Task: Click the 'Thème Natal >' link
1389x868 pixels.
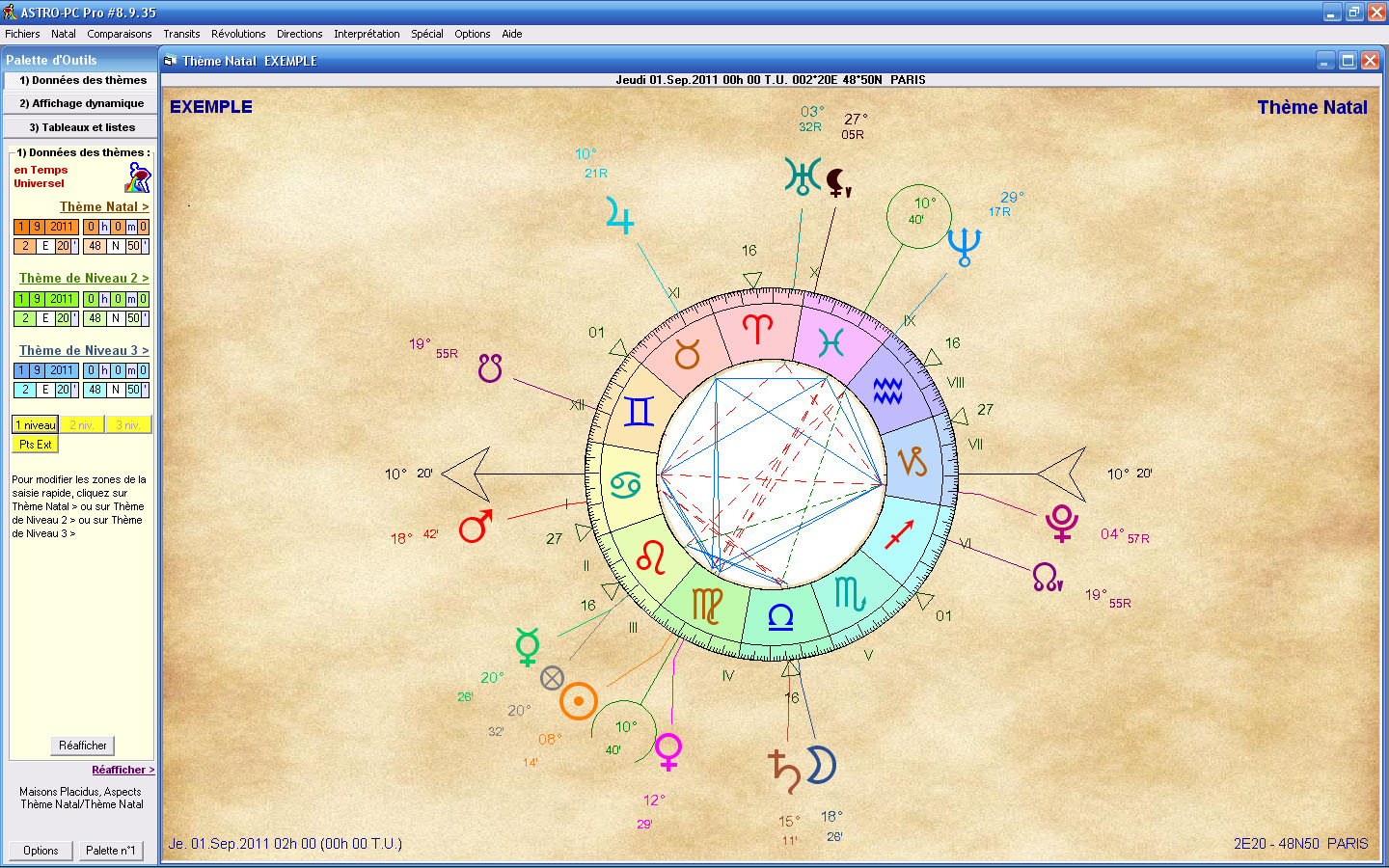Action: pos(104,206)
